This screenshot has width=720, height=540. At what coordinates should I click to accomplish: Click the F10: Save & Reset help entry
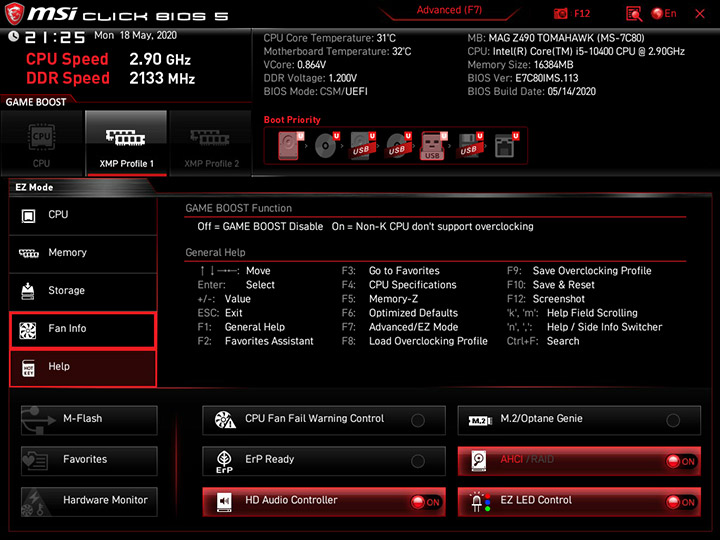tap(551, 285)
